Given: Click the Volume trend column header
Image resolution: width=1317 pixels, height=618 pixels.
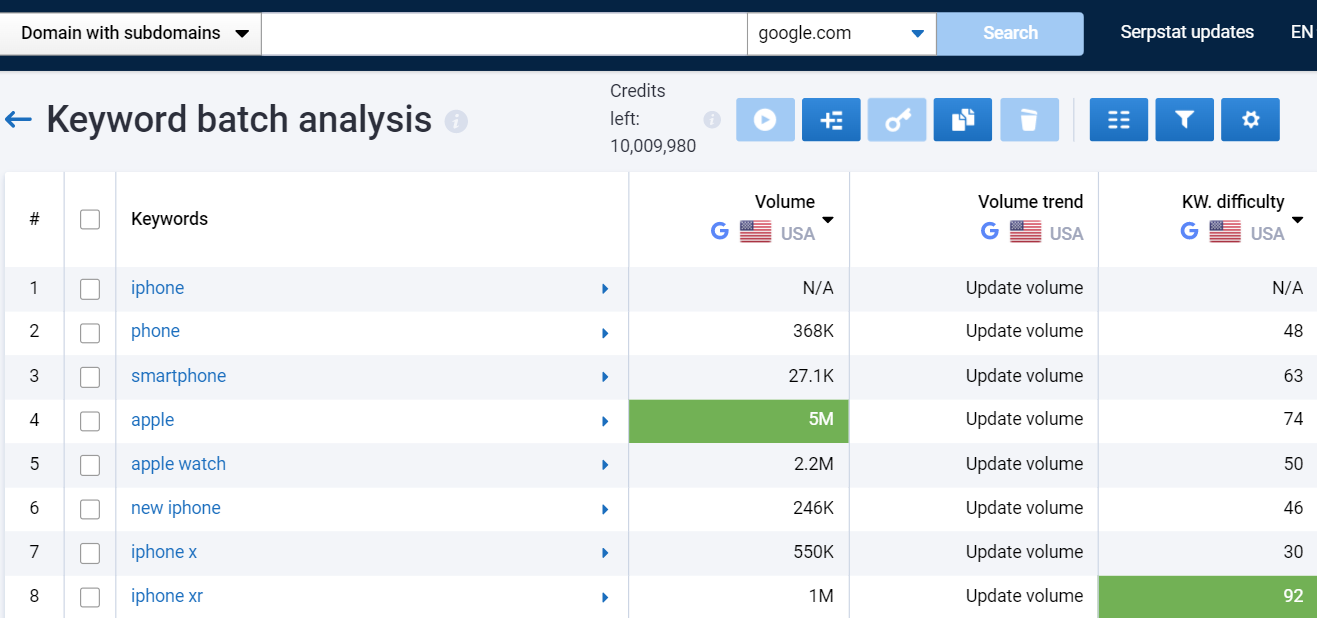Looking at the screenshot, I should pos(1030,202).
